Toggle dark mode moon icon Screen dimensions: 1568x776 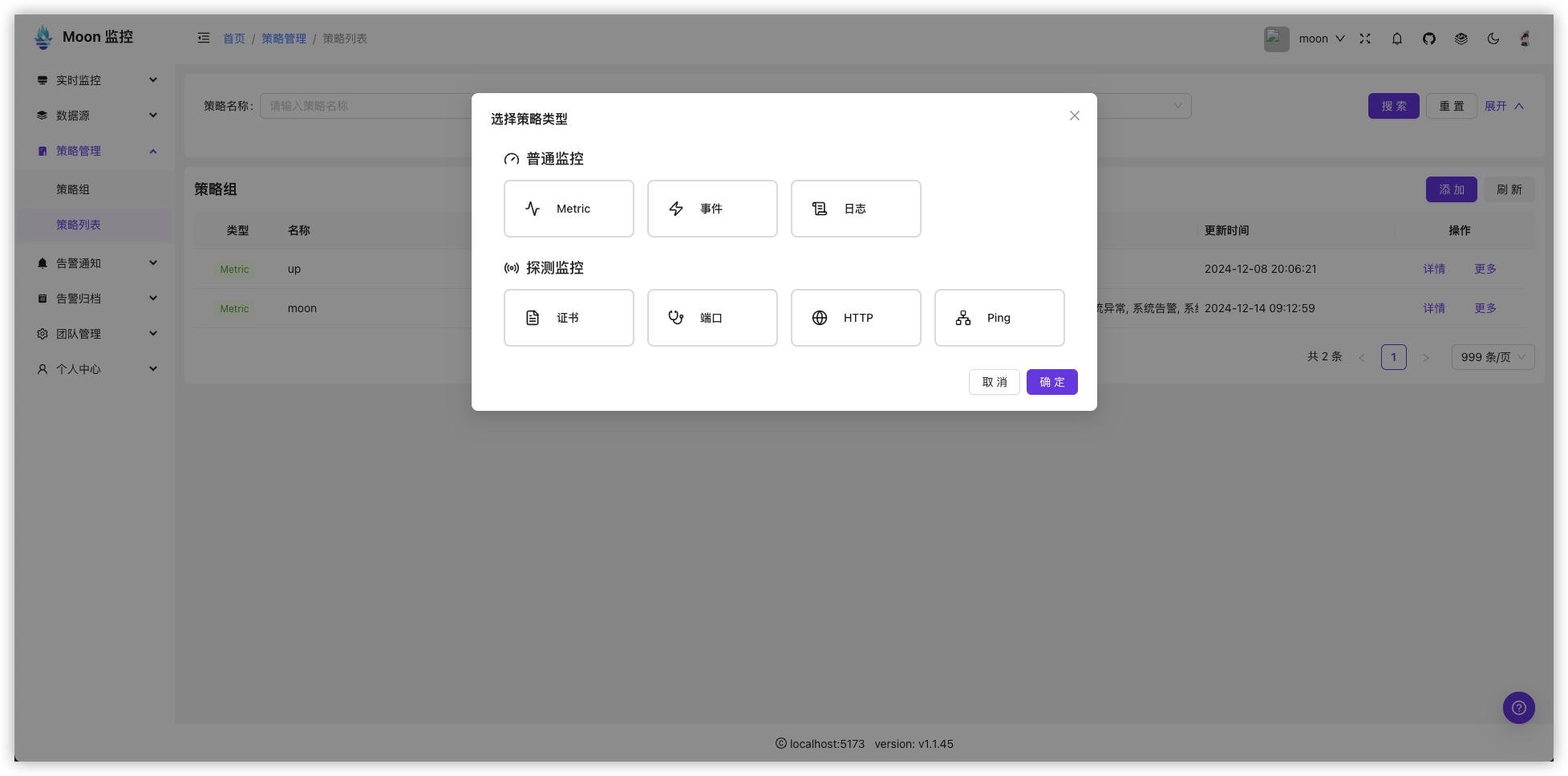tap(1493, 39)
